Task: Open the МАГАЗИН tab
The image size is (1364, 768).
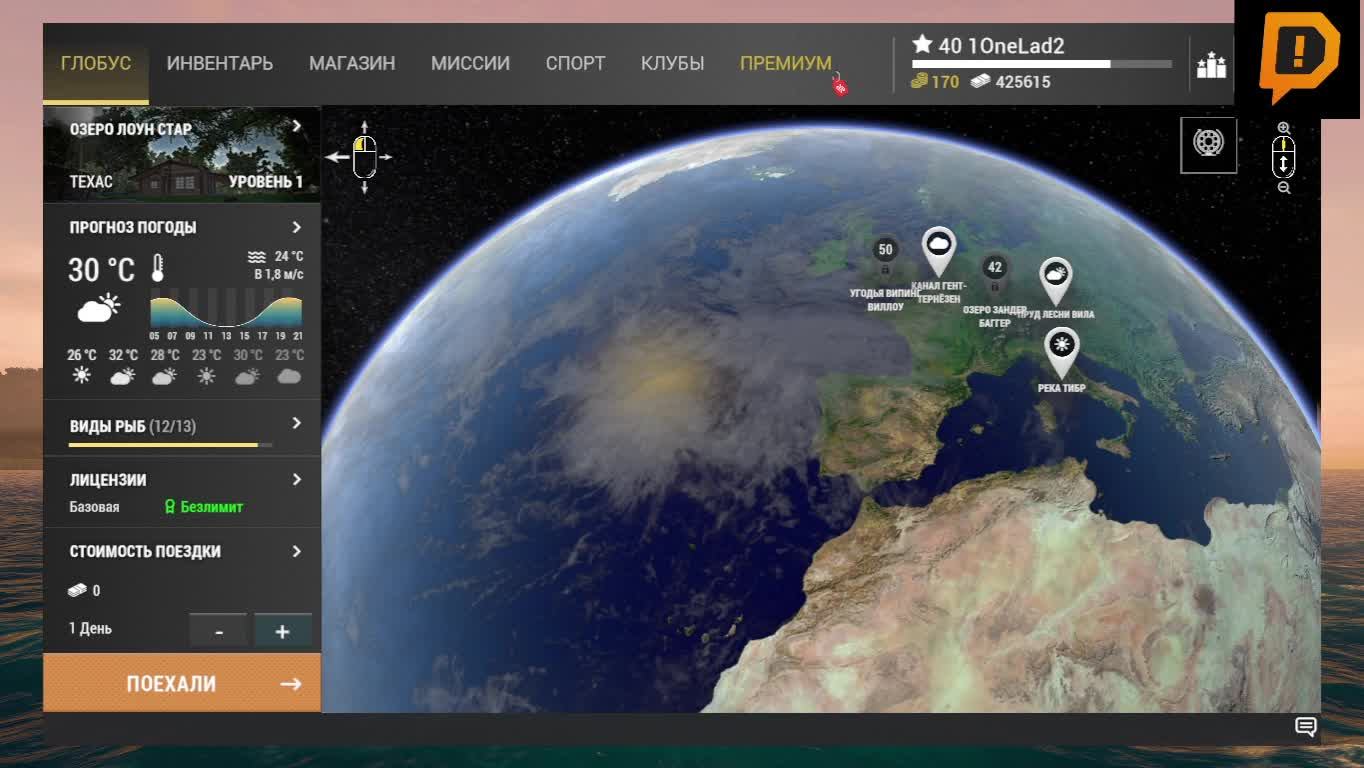Action: pyautogui.click(x=352, y=64)
